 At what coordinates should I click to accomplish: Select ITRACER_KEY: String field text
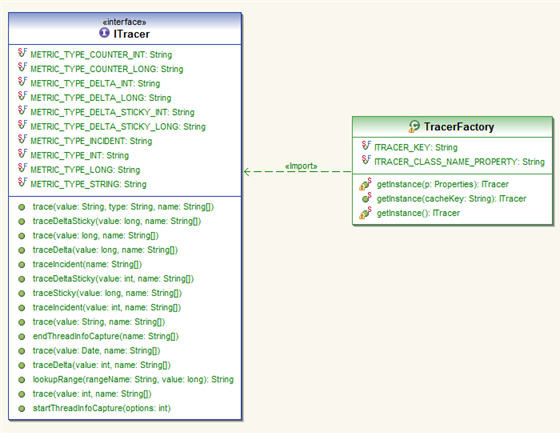pyautogui.click(x=416, y=148)
